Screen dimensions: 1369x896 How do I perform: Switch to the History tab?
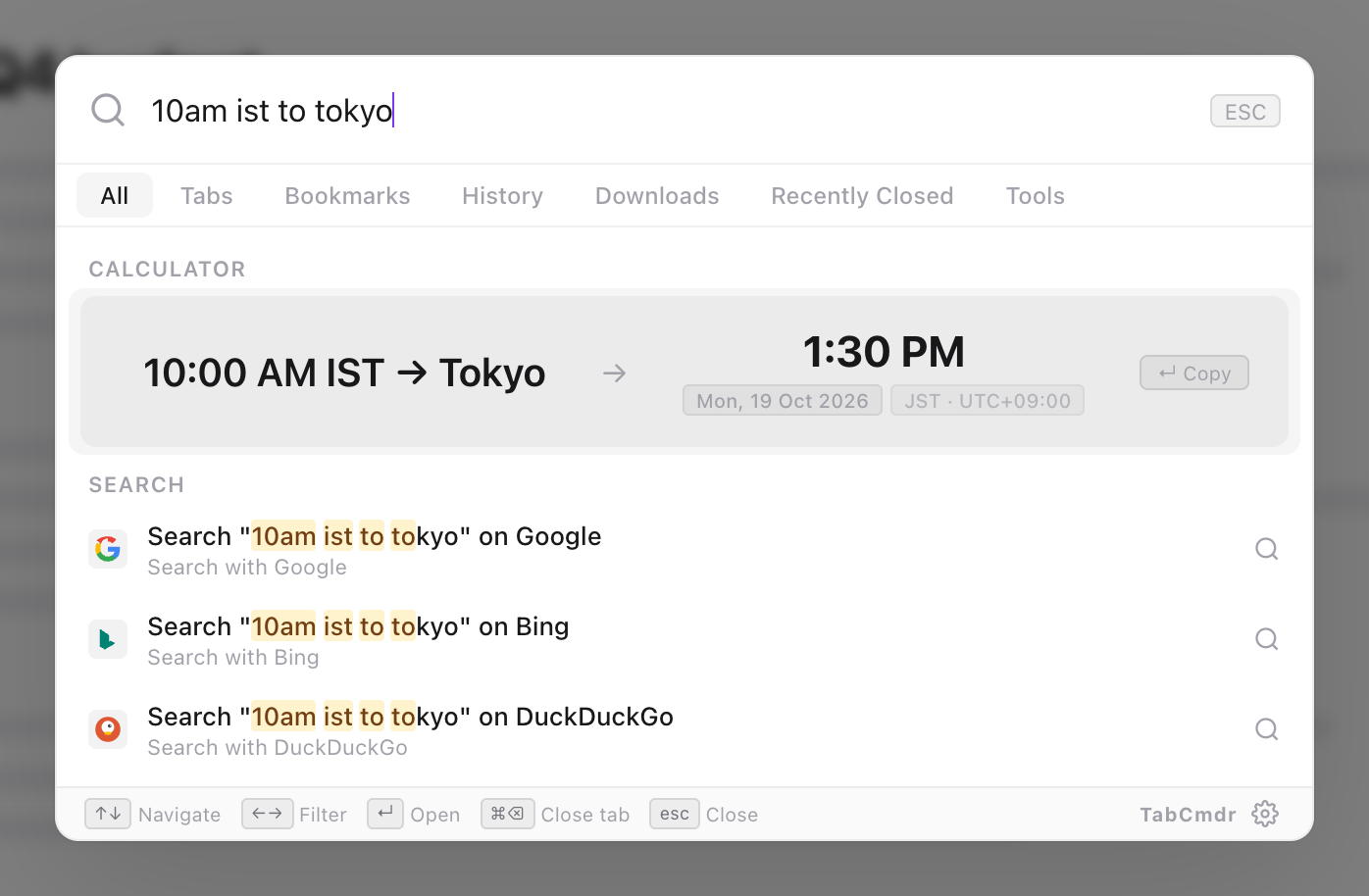[502, 196]
